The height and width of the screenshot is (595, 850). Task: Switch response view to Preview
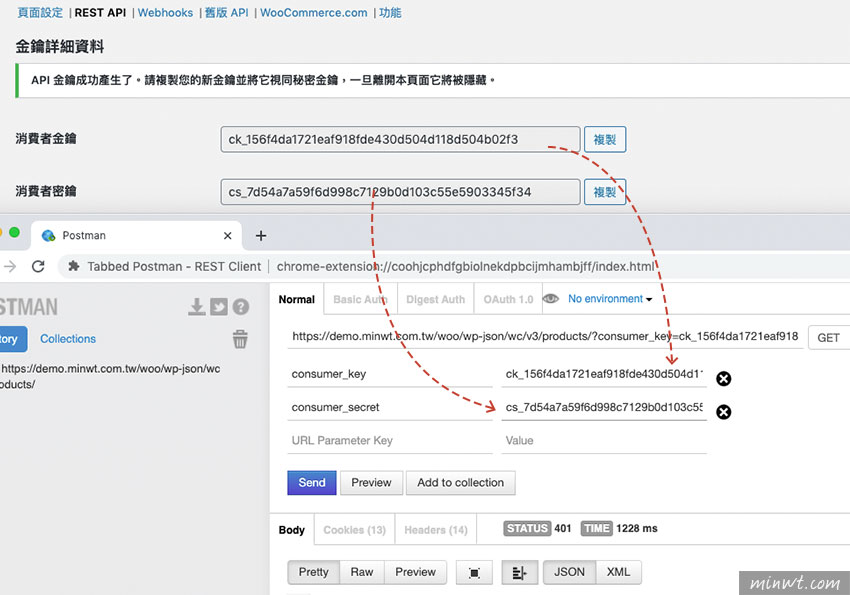tap(415, 572)
